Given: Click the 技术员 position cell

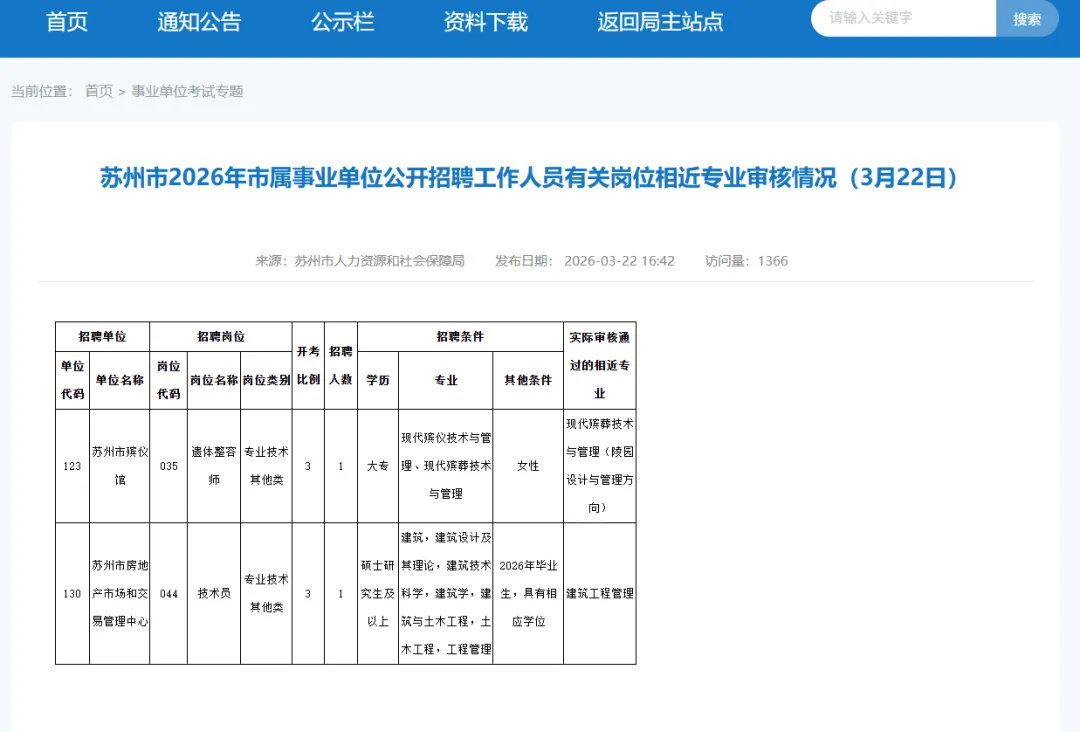Looking at the screenshot, I should [x=214, y=594].
